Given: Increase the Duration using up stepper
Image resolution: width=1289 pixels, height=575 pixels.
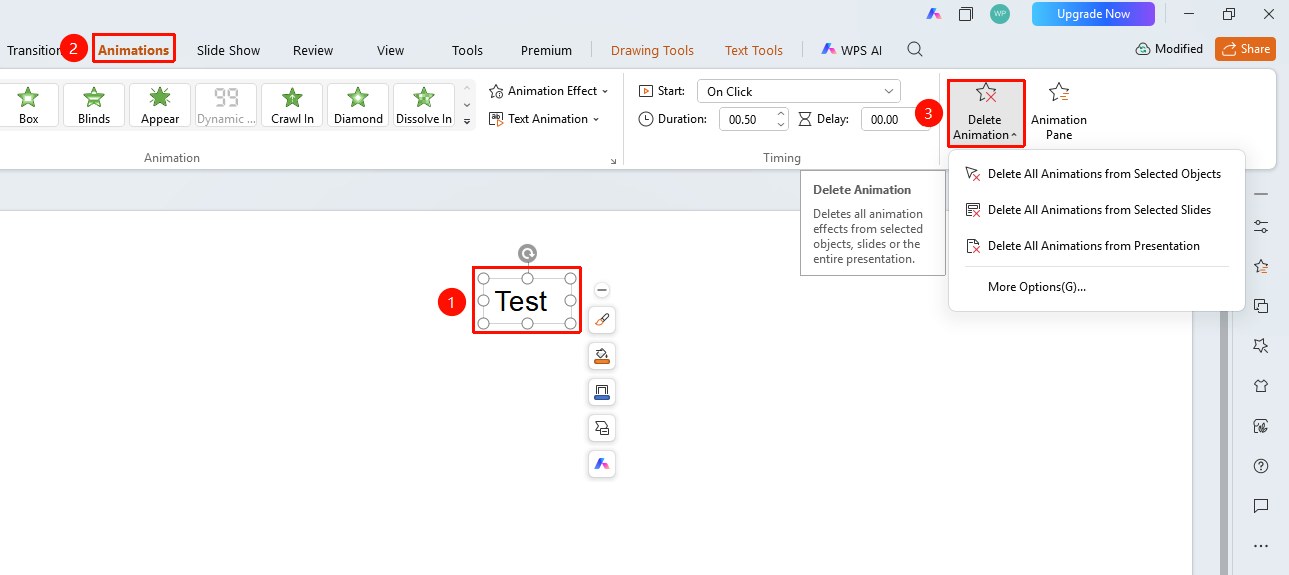Looking at the screenshot, I should [780, 113].
